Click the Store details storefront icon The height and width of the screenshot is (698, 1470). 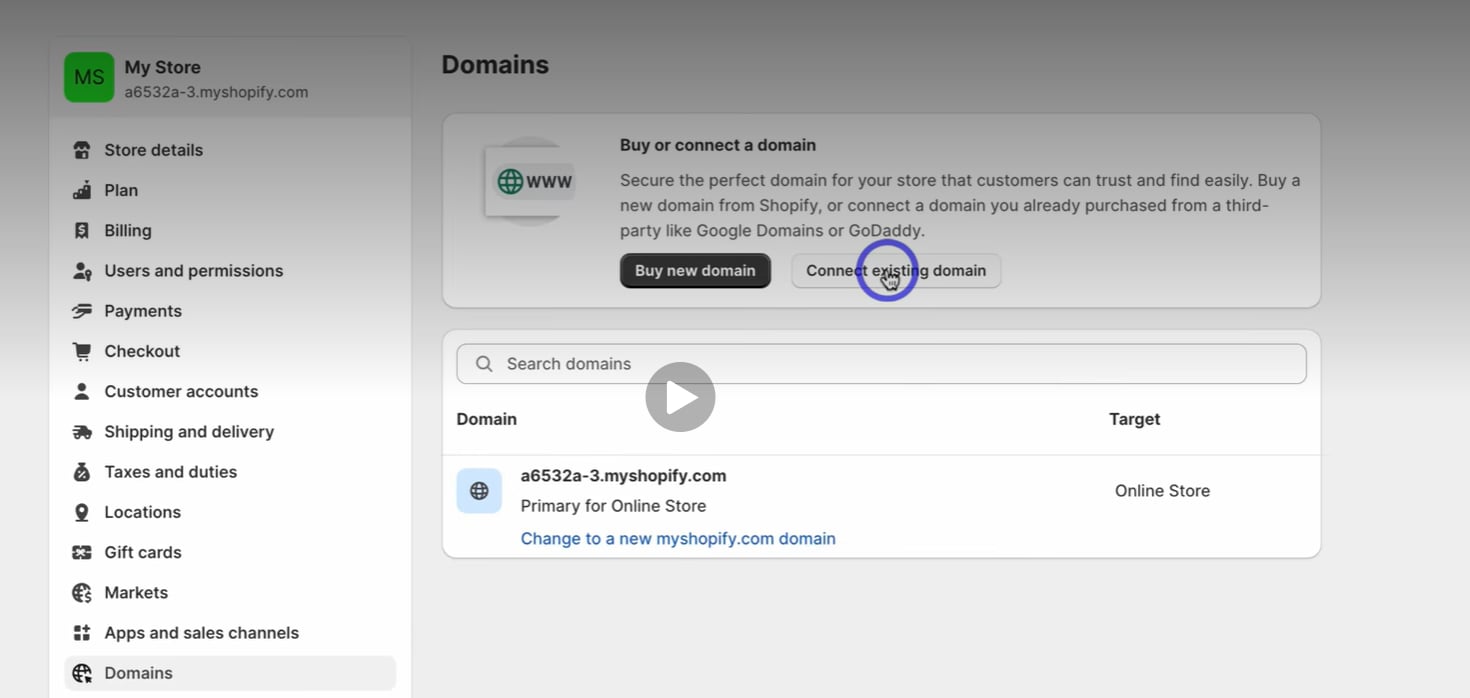click(x=82, y=150)
